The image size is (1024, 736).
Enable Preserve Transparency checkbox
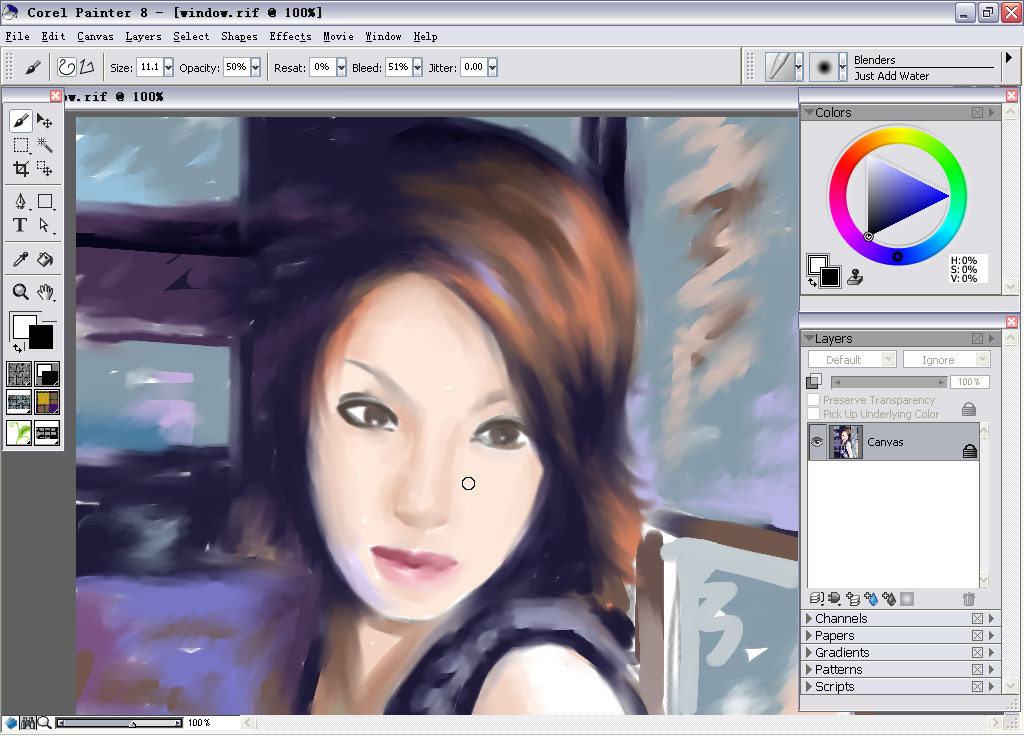tap(814, 400)
